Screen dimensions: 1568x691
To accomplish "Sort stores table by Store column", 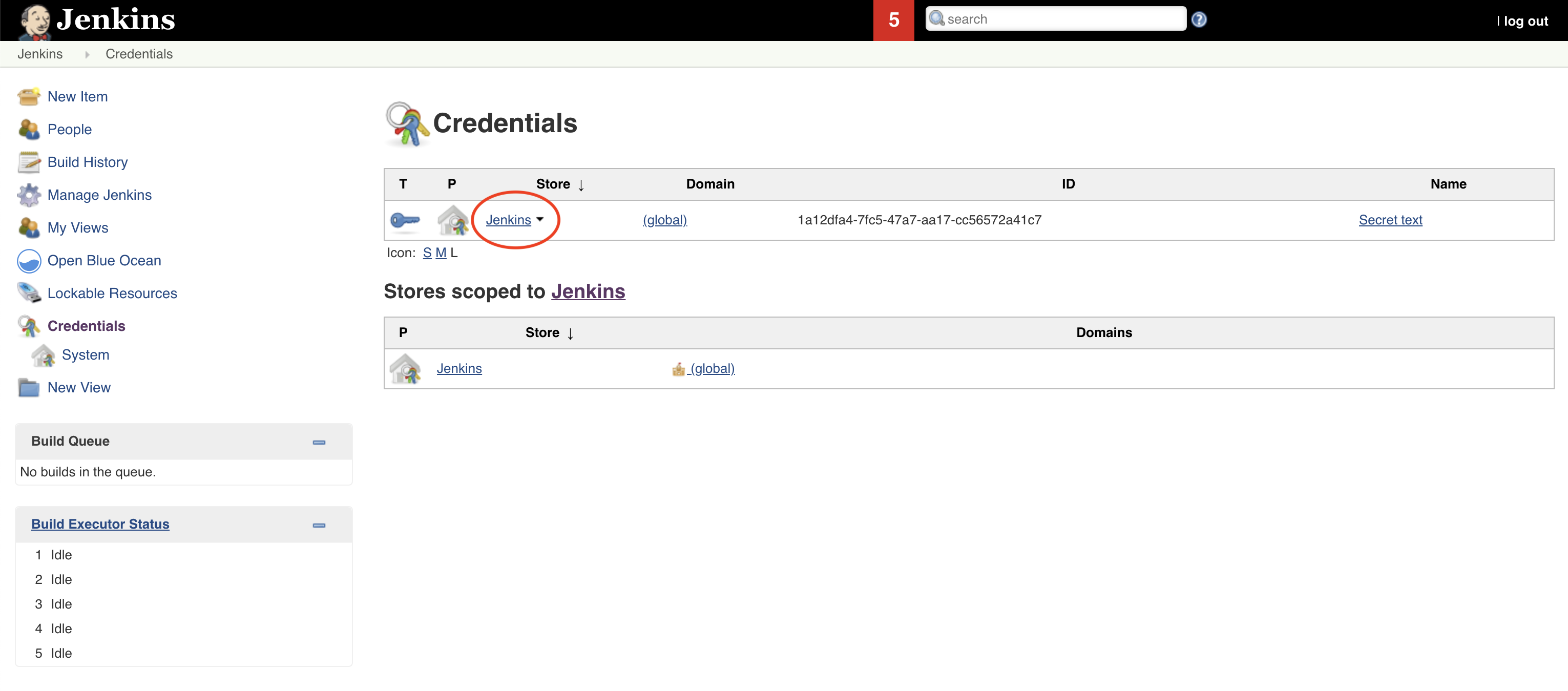I will [x=549, y=332].
